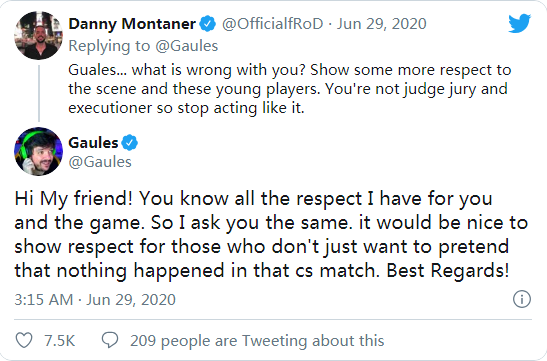Open Gaules' avatar with green headphones

[38, 151]
